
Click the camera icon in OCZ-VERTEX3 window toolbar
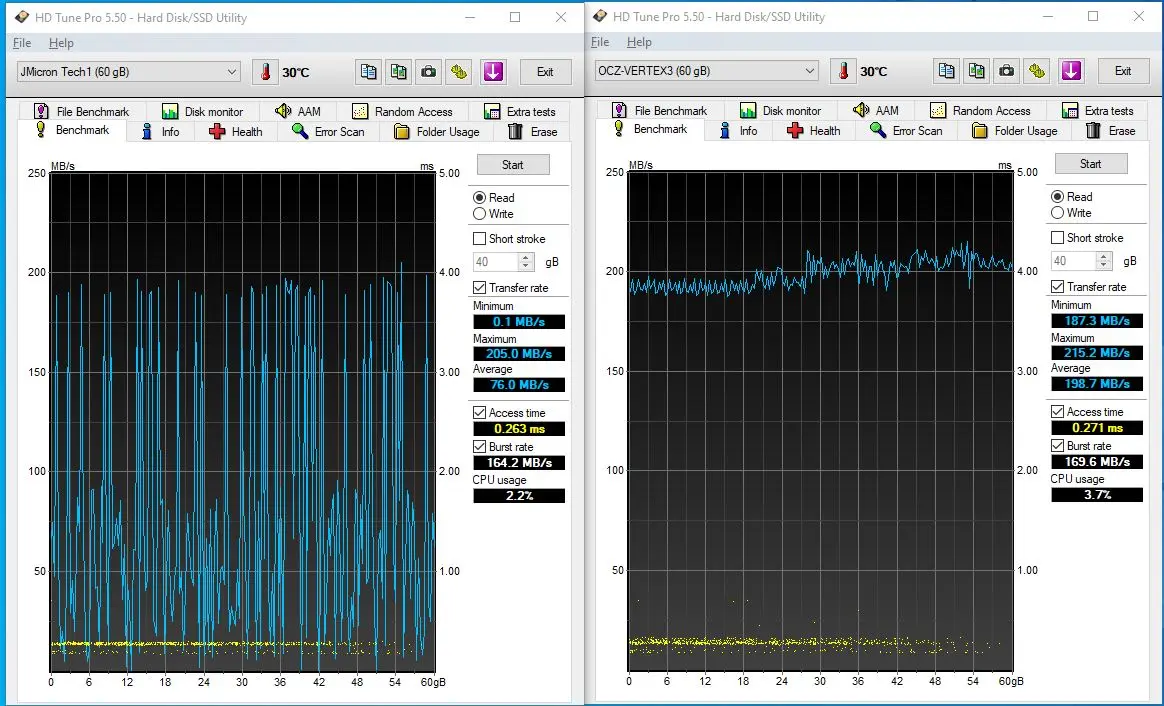tap(1007, 71)
